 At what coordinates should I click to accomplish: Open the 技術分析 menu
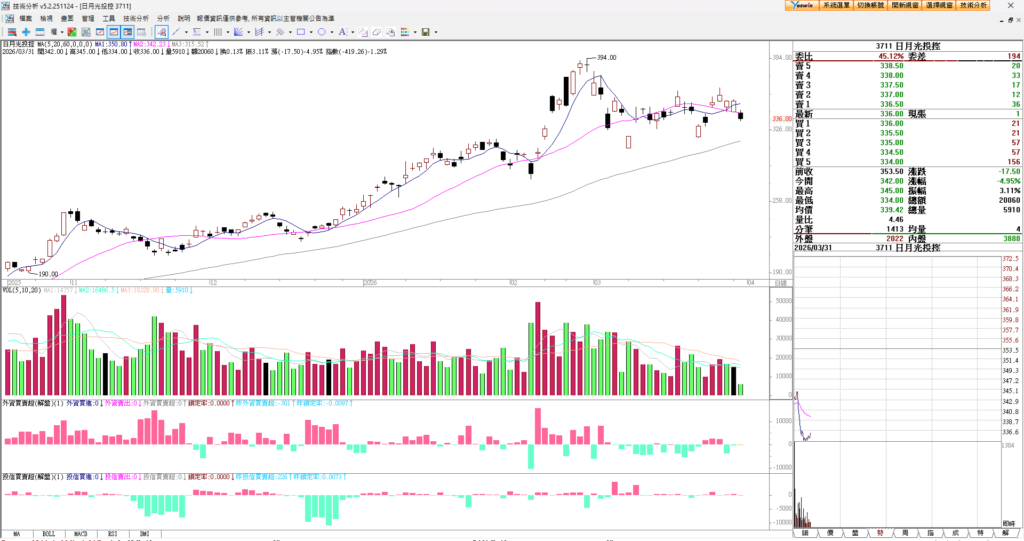tap(136, 18)
